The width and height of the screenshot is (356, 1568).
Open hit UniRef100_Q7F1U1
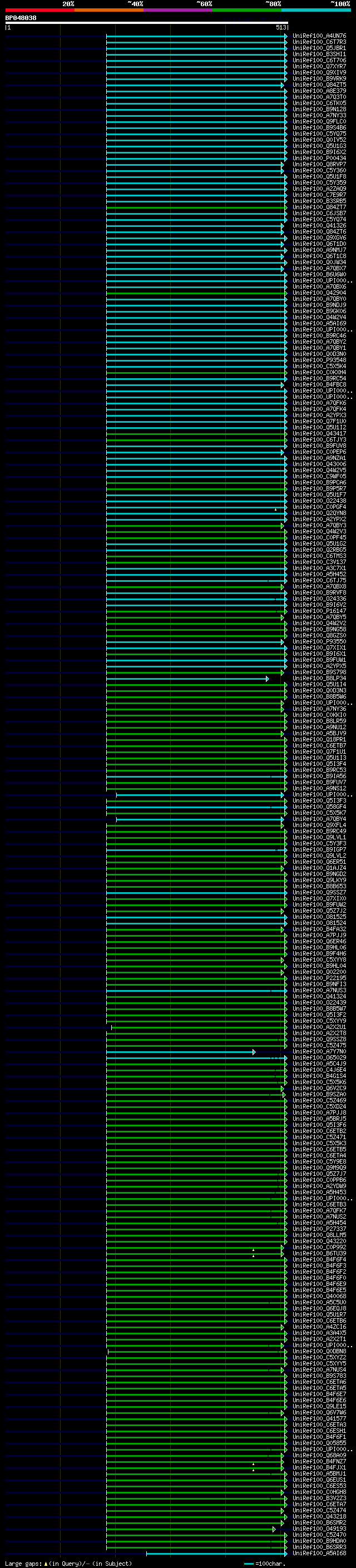319,752
